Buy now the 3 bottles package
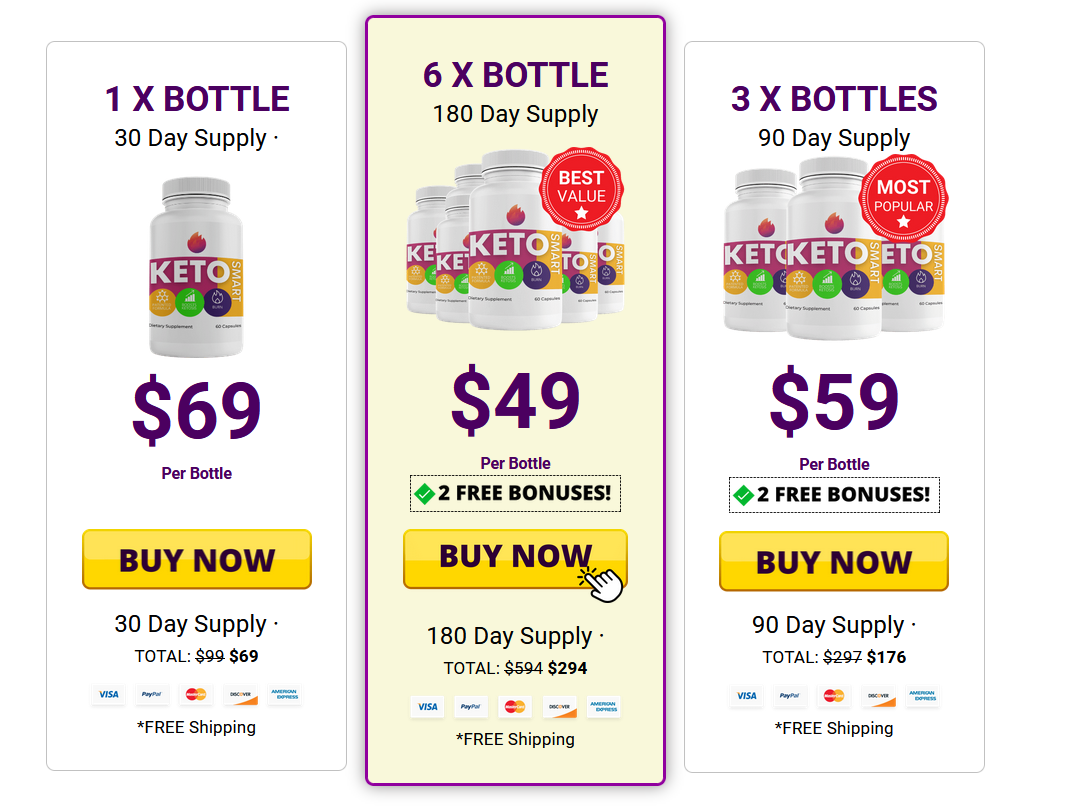This screenshot has height=808, width=1084. point(834,561)
